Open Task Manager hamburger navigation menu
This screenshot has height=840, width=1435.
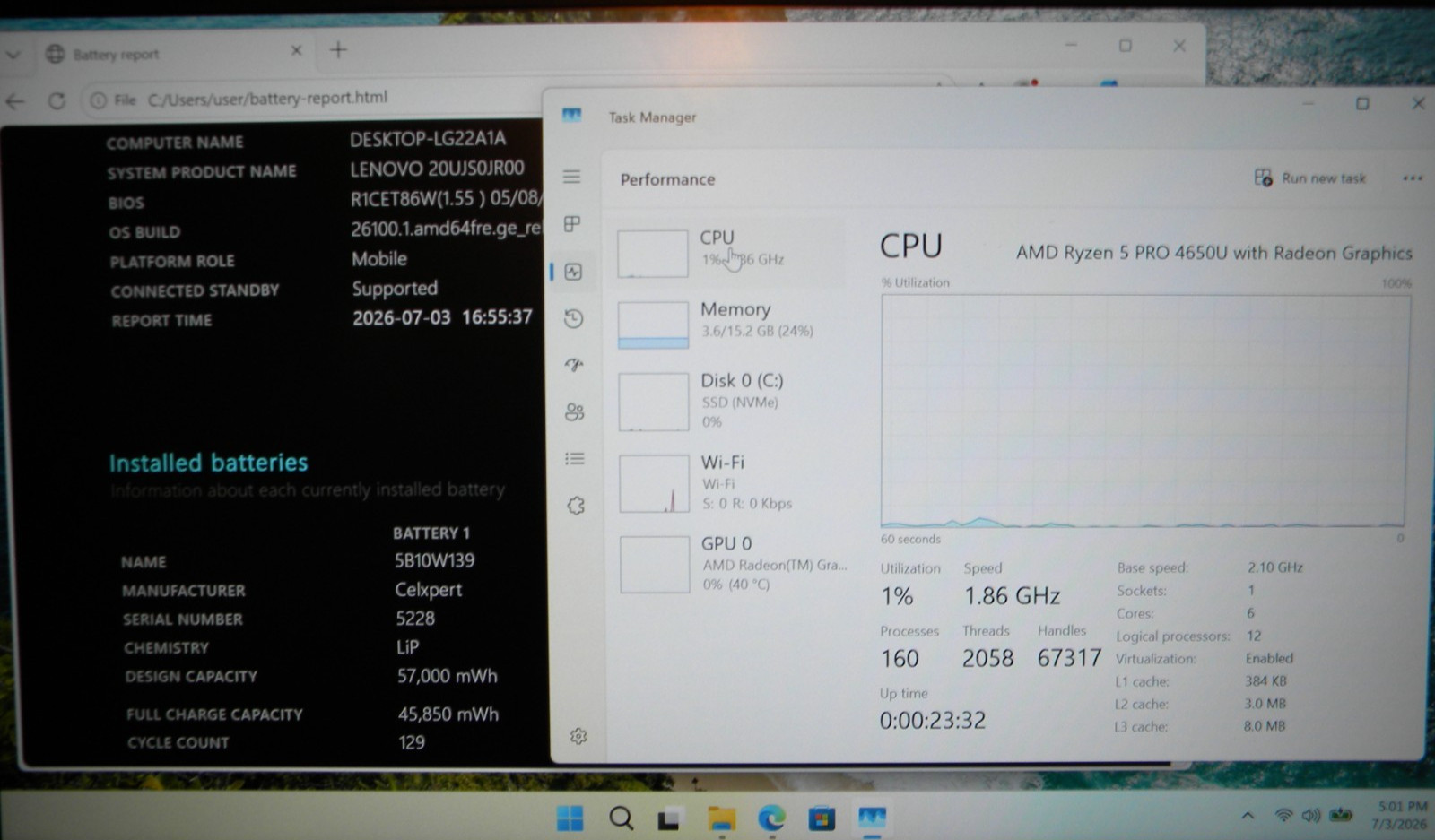(x=571, y=177)
